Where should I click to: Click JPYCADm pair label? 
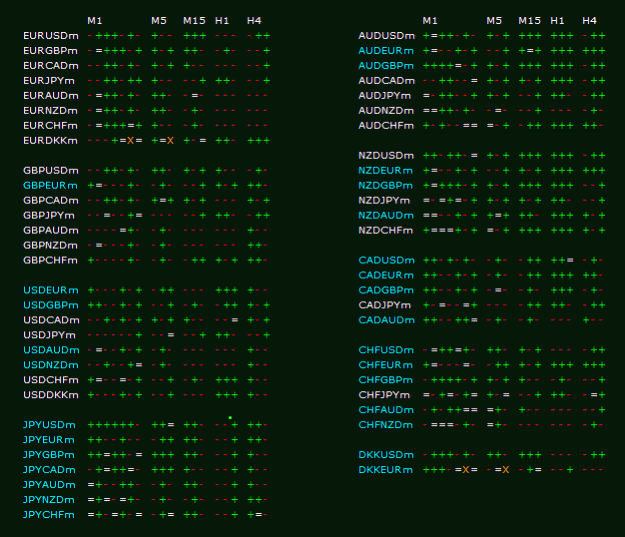[49, 470]
